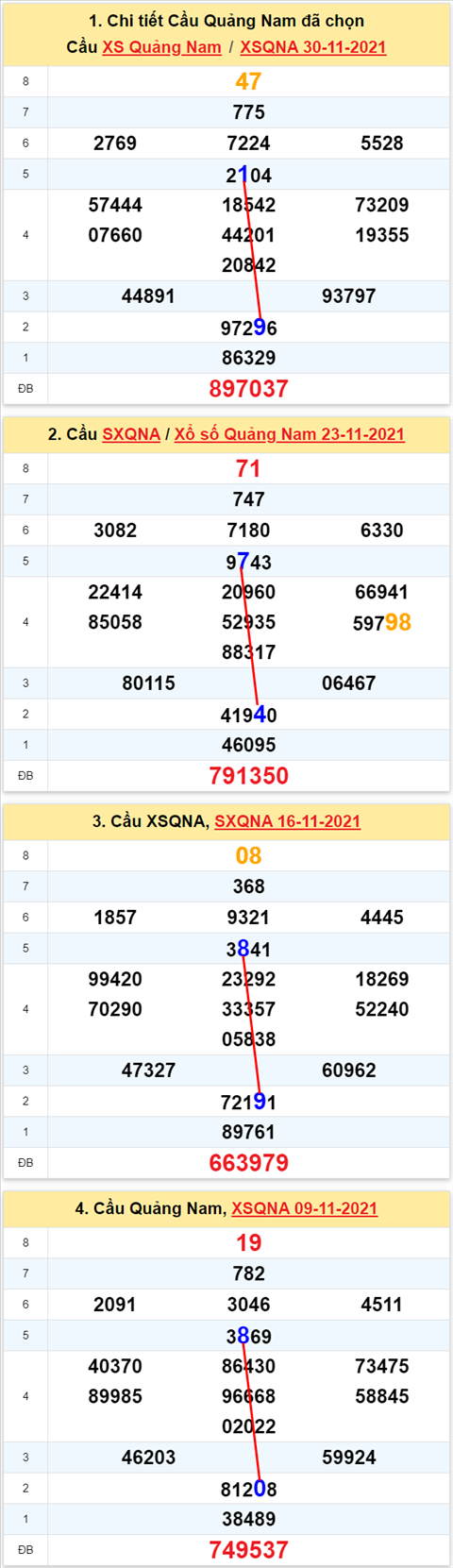Select the number 80115
Viewport: 453px width, 1568px height.
(148, 683)
